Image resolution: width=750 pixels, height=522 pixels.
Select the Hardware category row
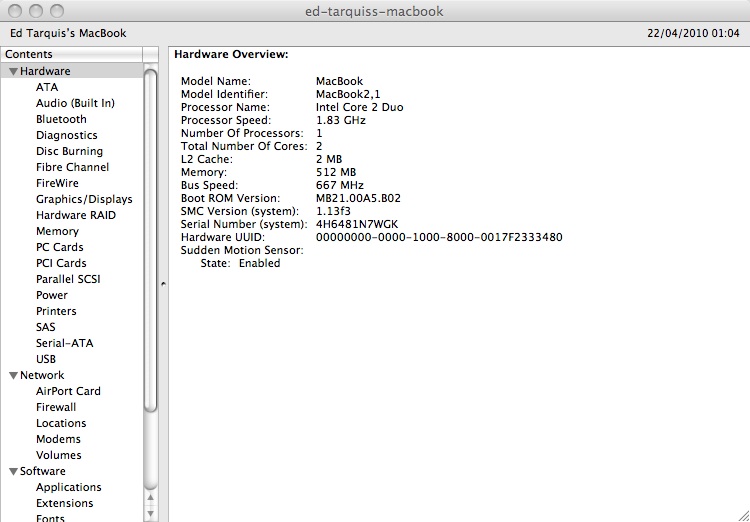tap(72, 71)
